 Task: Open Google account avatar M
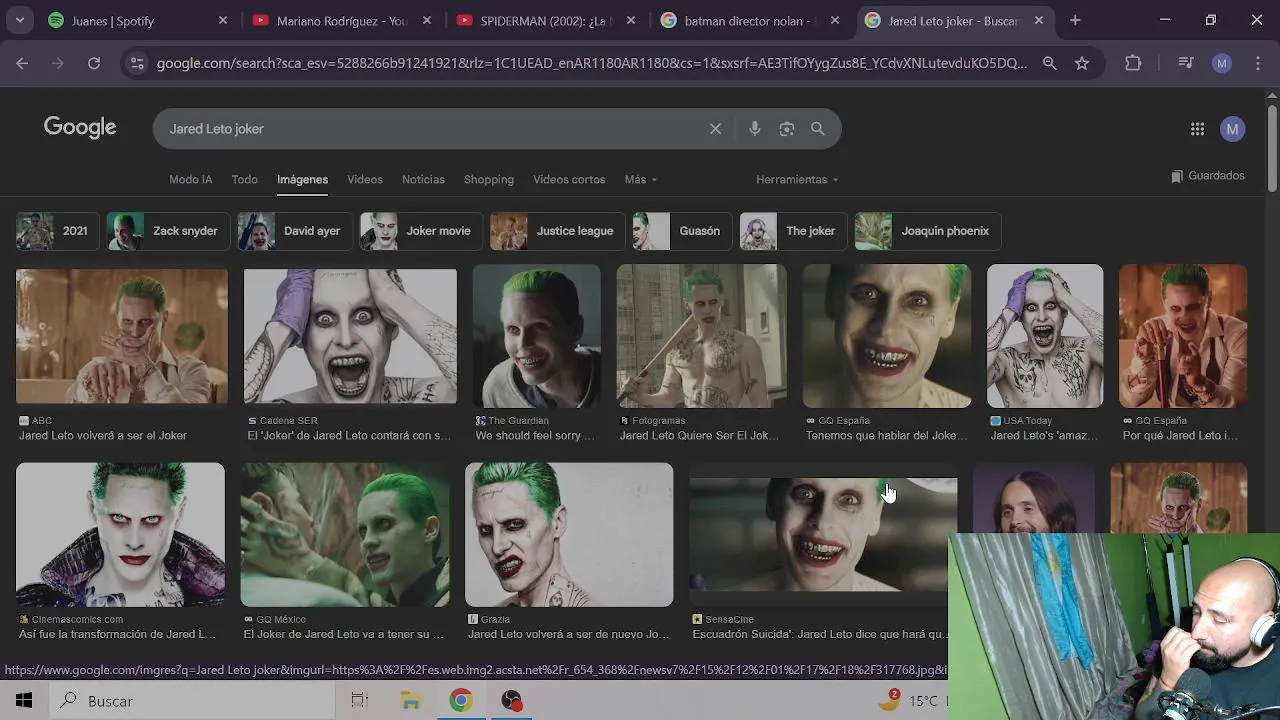click(1233, 129)
